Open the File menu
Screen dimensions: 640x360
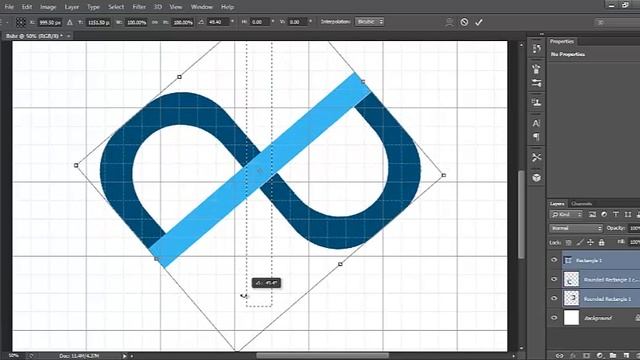point(9,7)
